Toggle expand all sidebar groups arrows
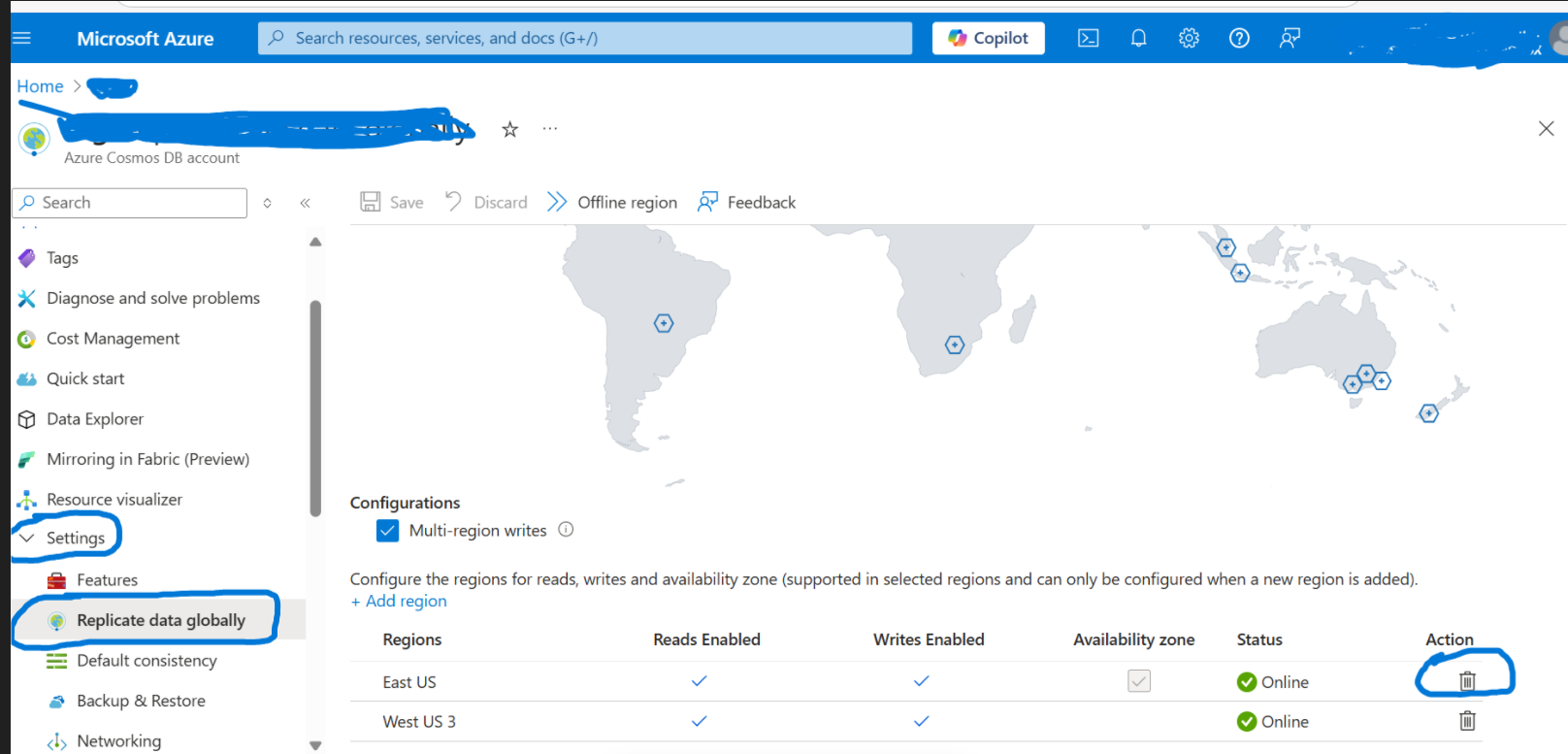 coord(267,203)
